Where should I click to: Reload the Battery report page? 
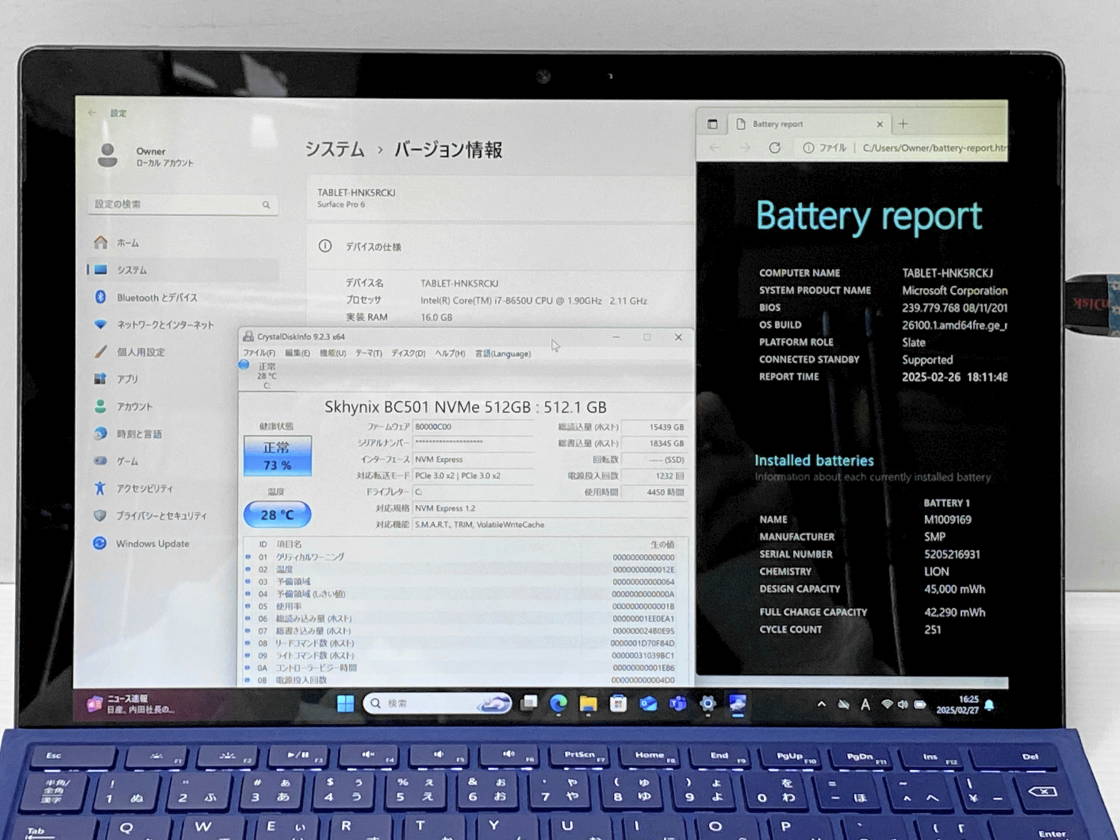[774, 147]
